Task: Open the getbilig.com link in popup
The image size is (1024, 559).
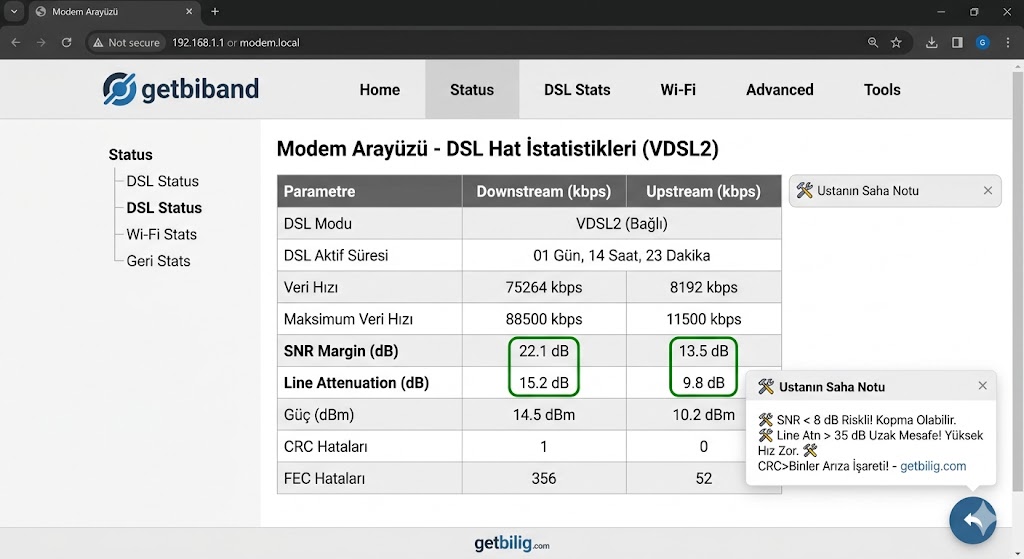Action: pos(933,466)
